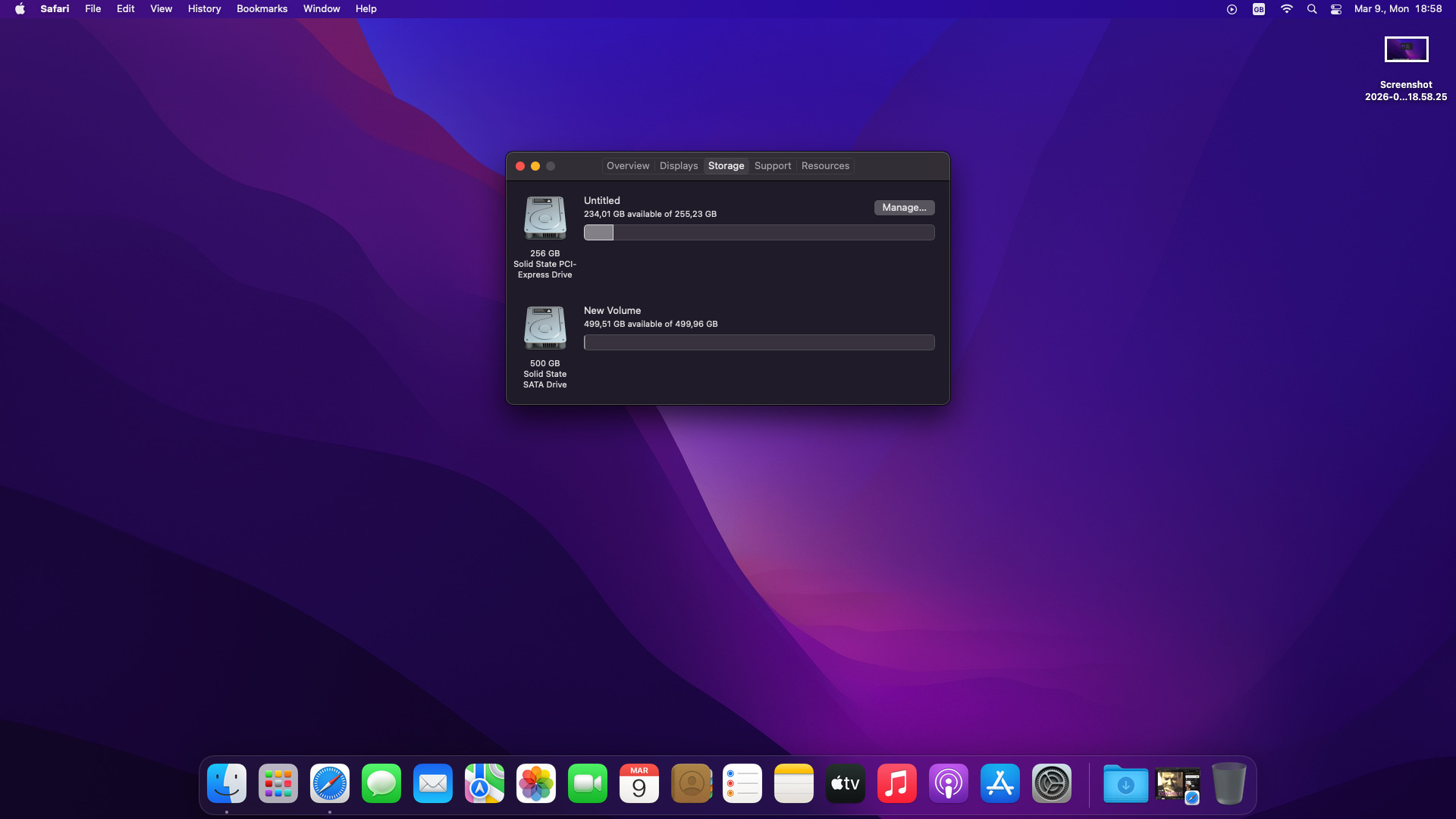Open the Support tab
This screenshot has width=1456, height=819.
tap(773, 165)
